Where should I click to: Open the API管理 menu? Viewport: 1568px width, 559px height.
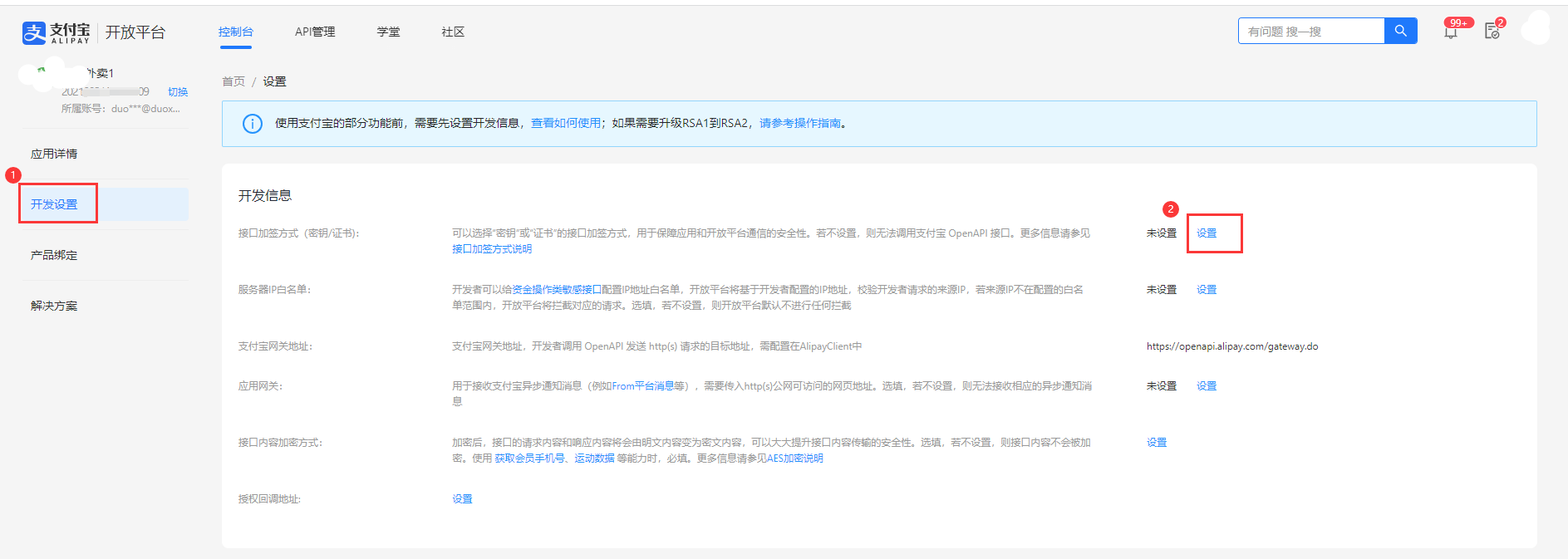click(x=315, y=32)
